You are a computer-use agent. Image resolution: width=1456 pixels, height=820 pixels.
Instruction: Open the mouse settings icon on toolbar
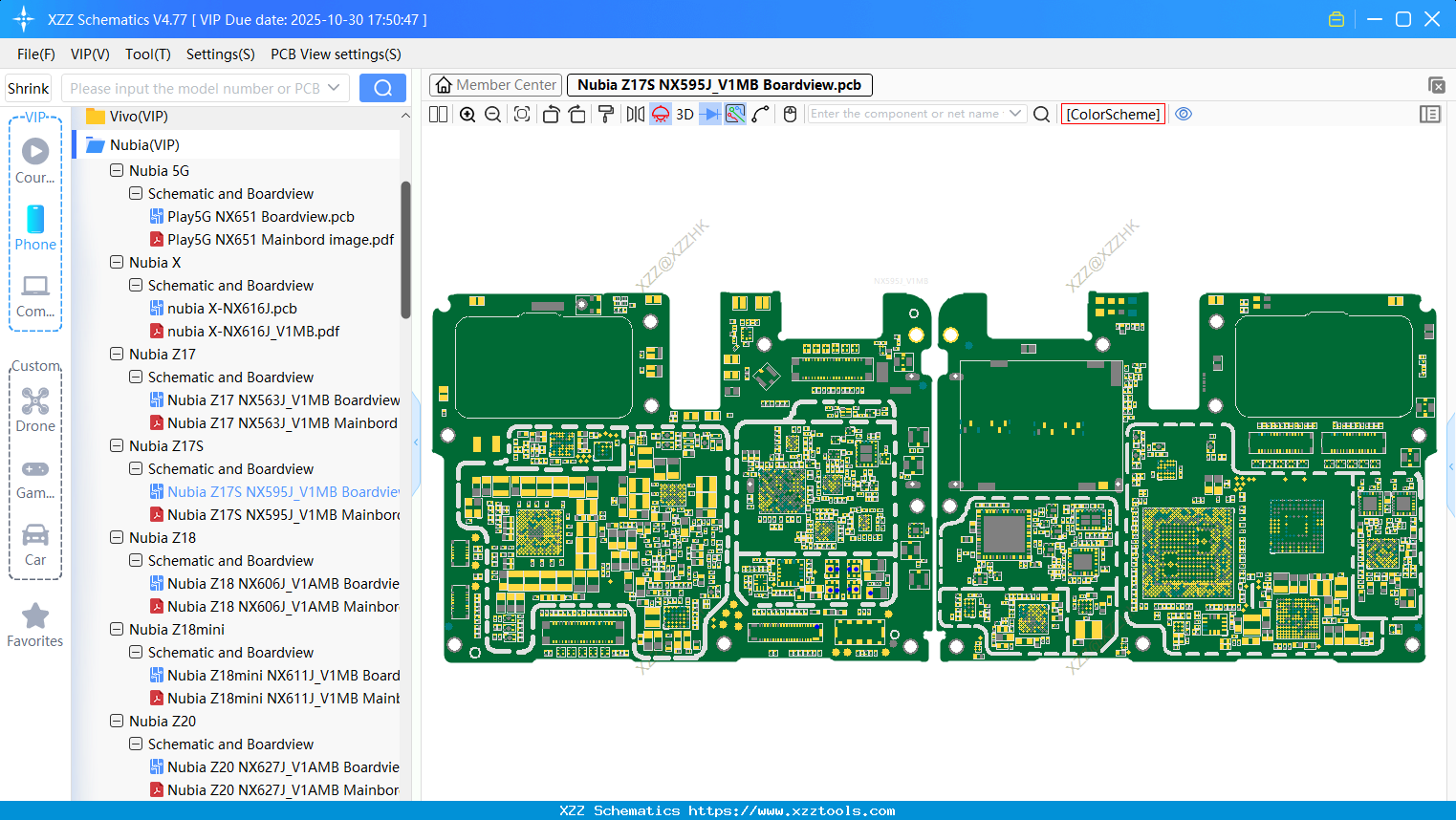pyautogui.click(x=790, y=114)
